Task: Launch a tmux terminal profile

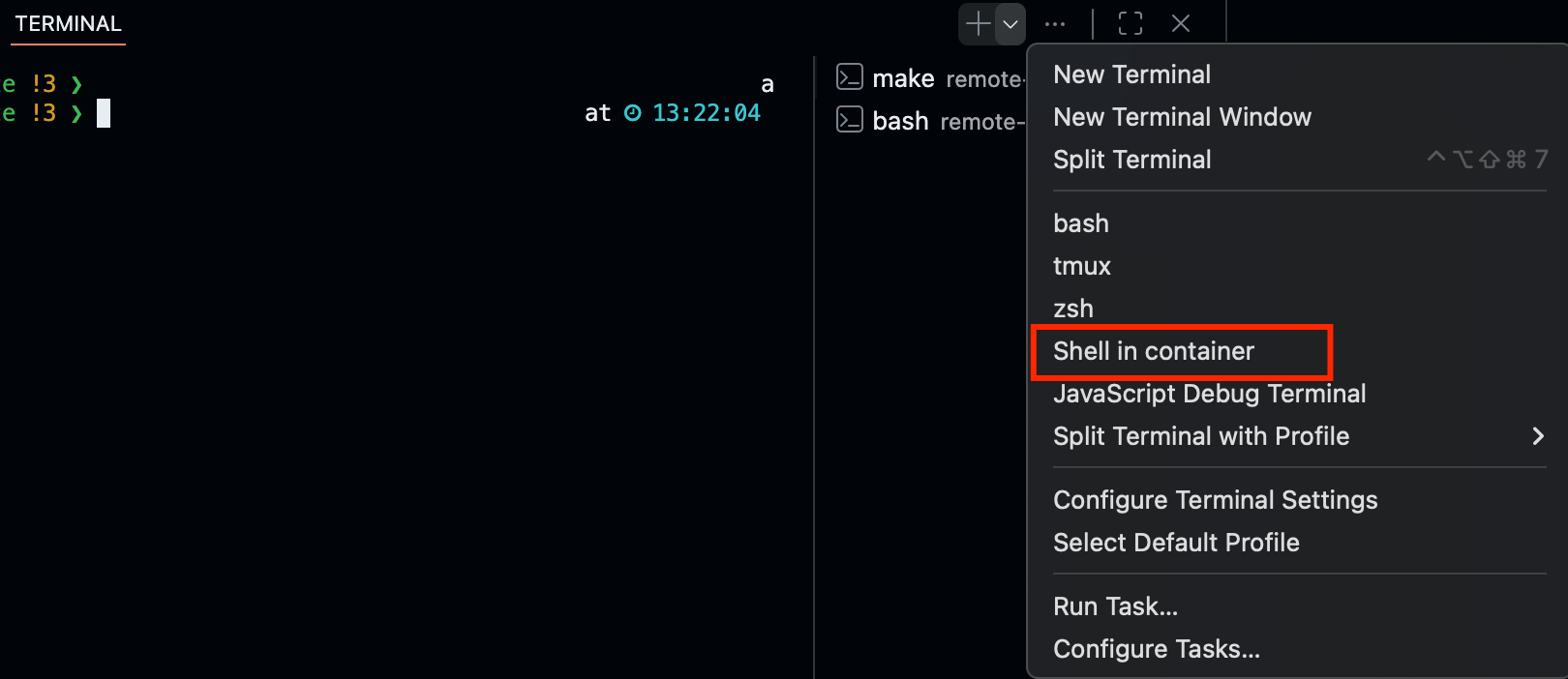Action: [x=1081, y=265]
